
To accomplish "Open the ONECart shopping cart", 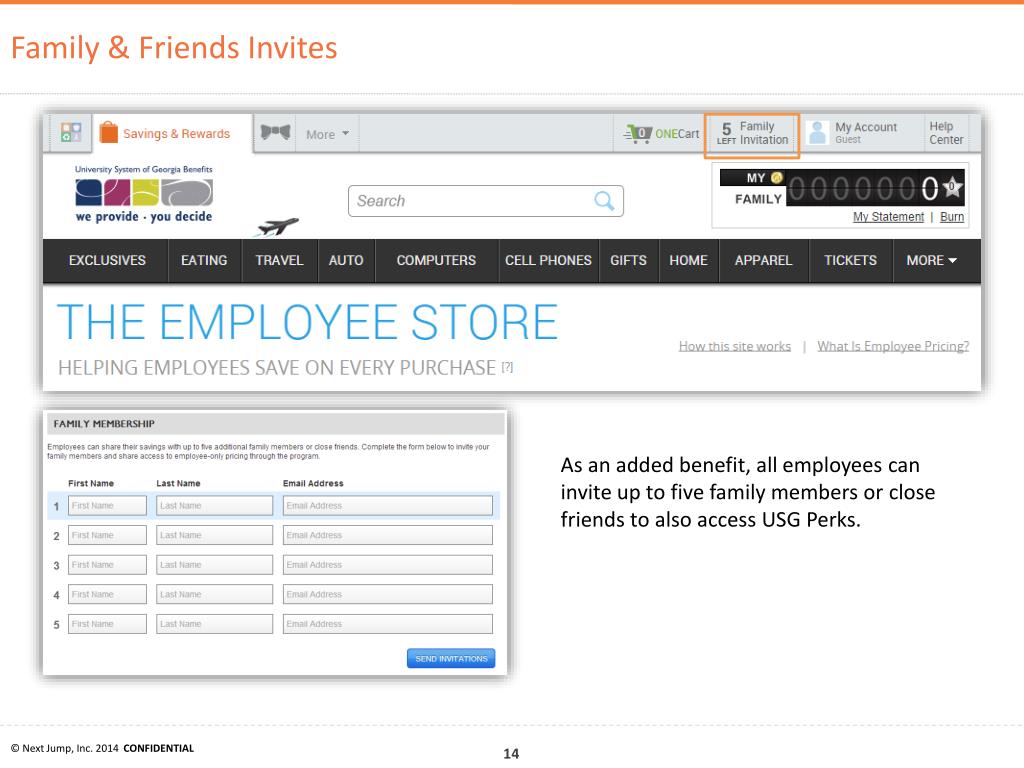I will tap(661, 133).
